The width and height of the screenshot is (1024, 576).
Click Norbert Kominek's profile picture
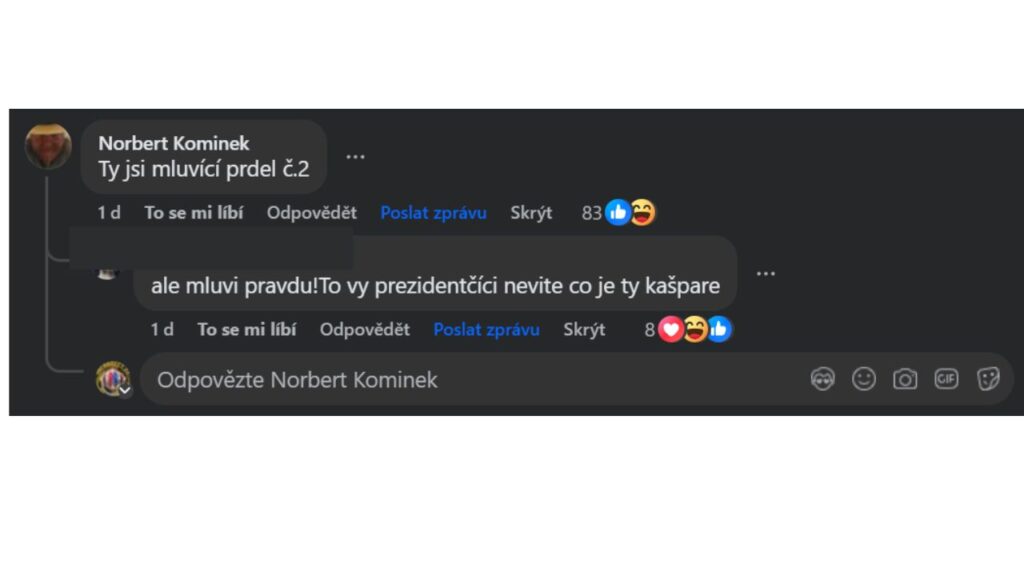pos(48,147)
